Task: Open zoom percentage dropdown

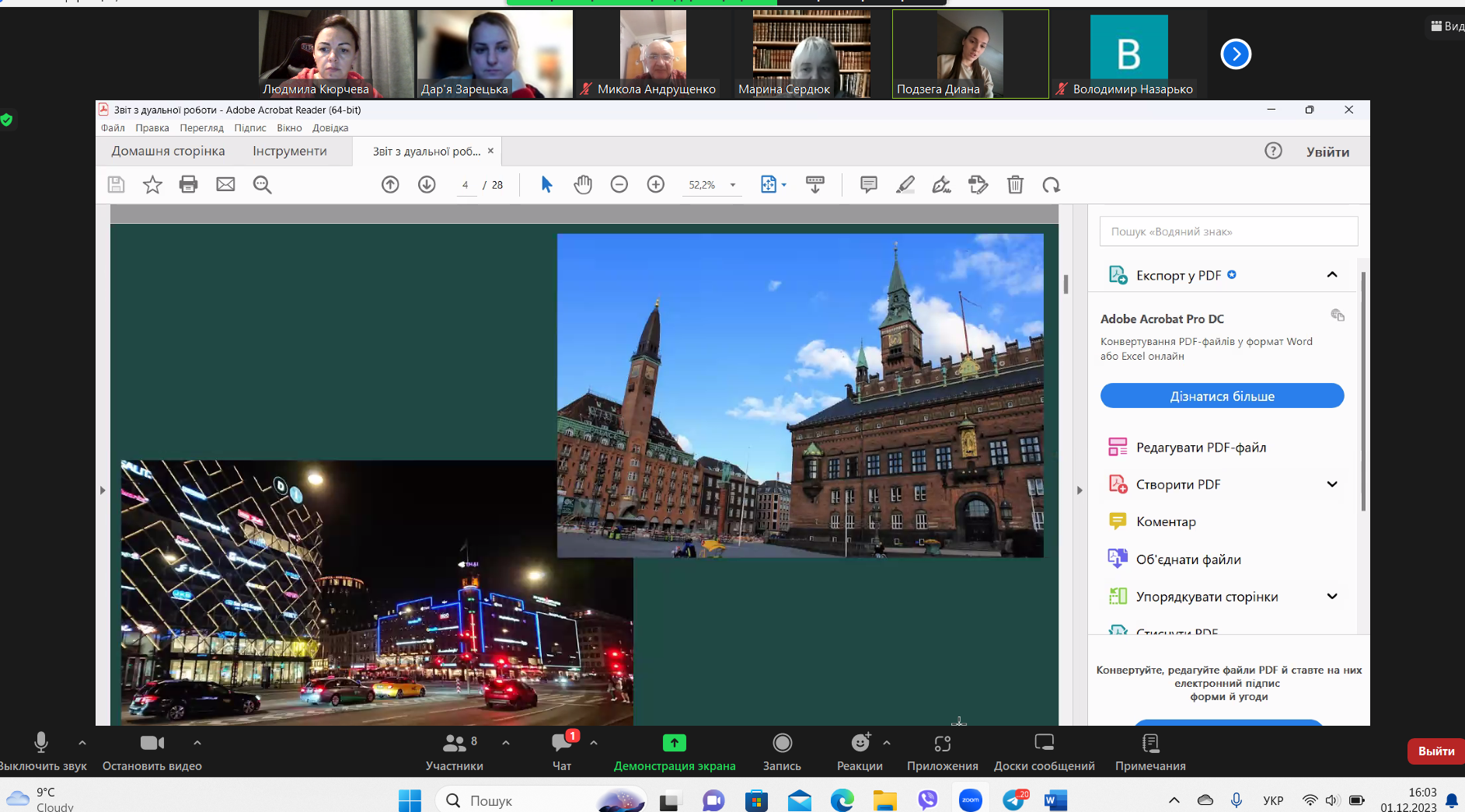Action: pos(732,185)
